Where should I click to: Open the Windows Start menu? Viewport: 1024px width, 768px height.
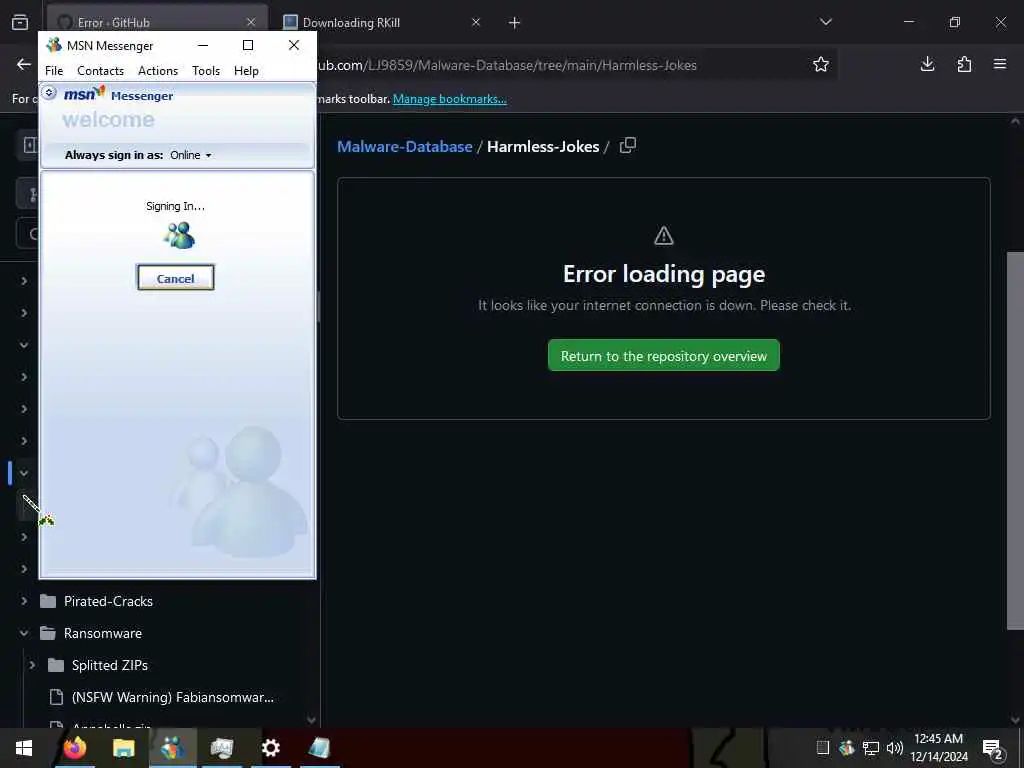[24, 748]
